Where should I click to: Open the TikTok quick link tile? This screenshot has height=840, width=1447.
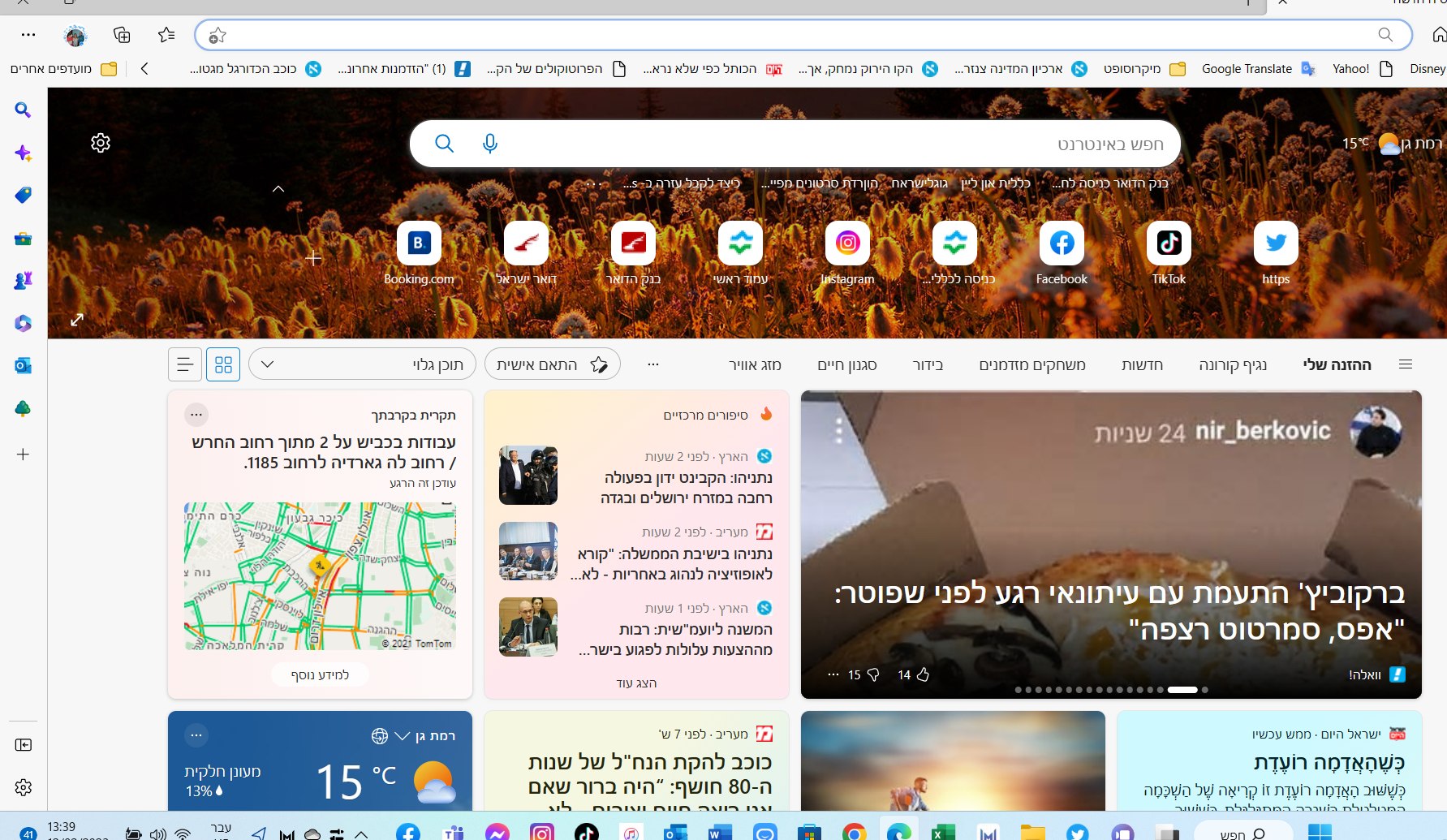point(1169,243)
